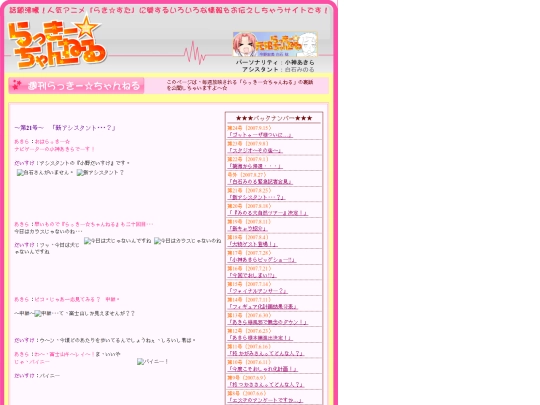
Task: Open back number 第10号 (2007.6.11) link
Action: pos(263,369)
